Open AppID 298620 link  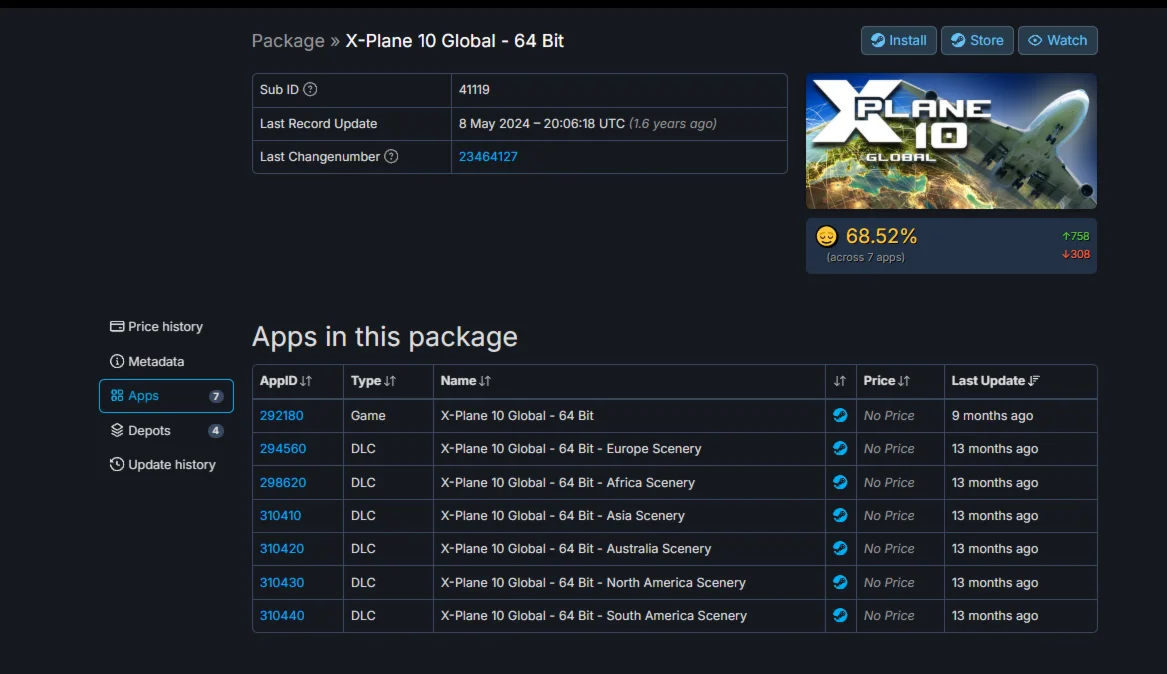click(x=283, y=482)
